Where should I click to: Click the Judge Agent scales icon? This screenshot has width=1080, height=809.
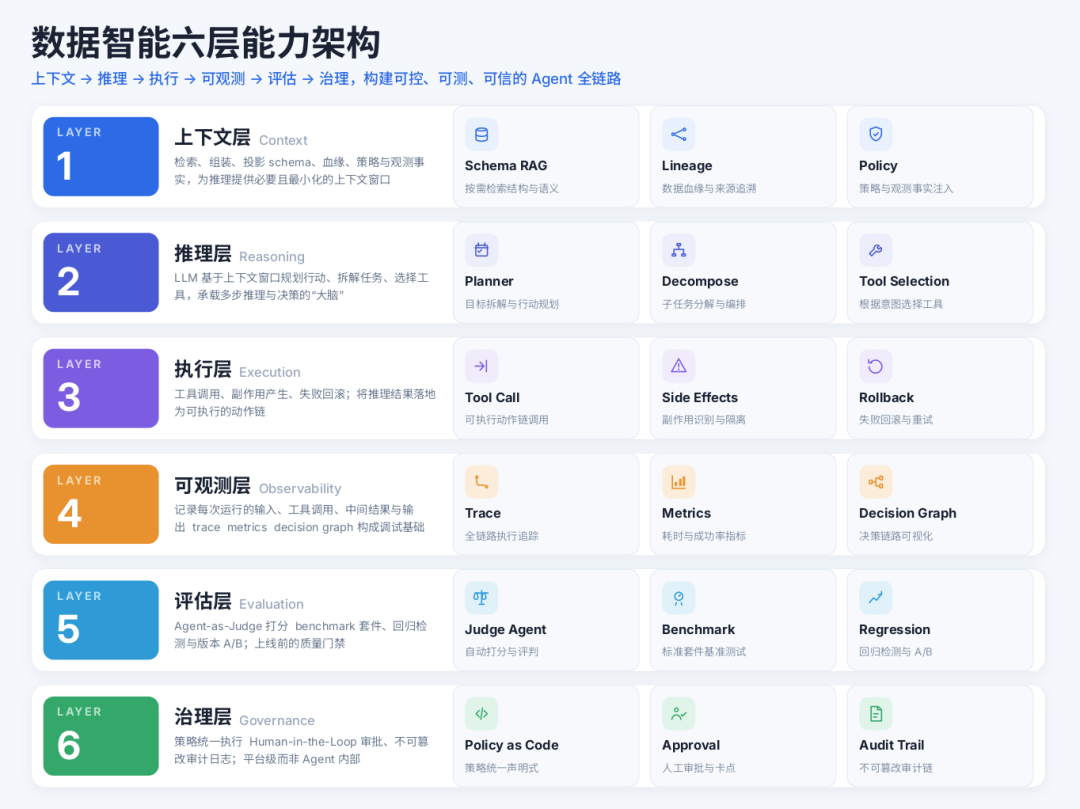(x=481, y=598)
